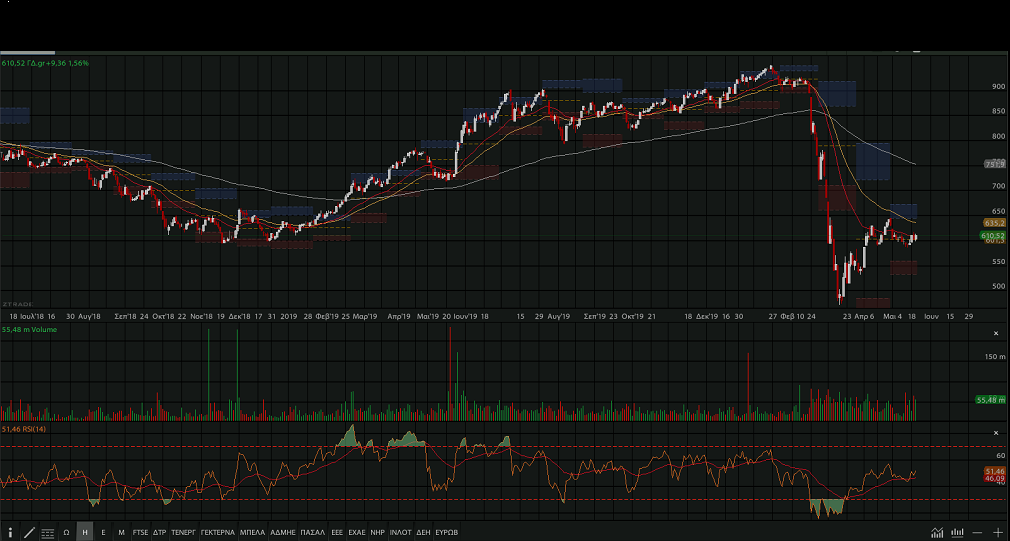Click the 610,52 current price marker

[992, 235]
